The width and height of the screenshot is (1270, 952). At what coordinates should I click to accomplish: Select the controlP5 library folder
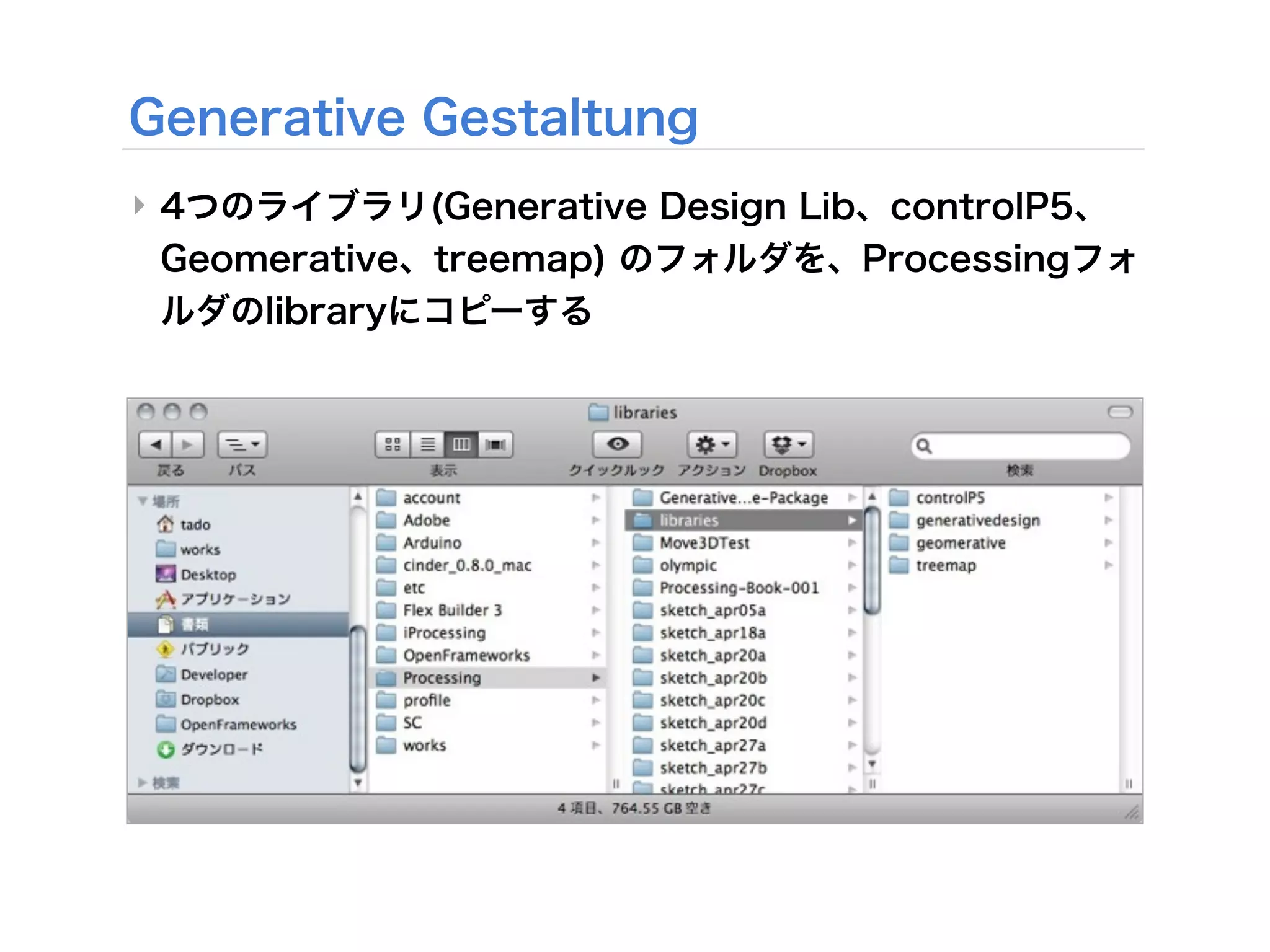[1001, 498]
